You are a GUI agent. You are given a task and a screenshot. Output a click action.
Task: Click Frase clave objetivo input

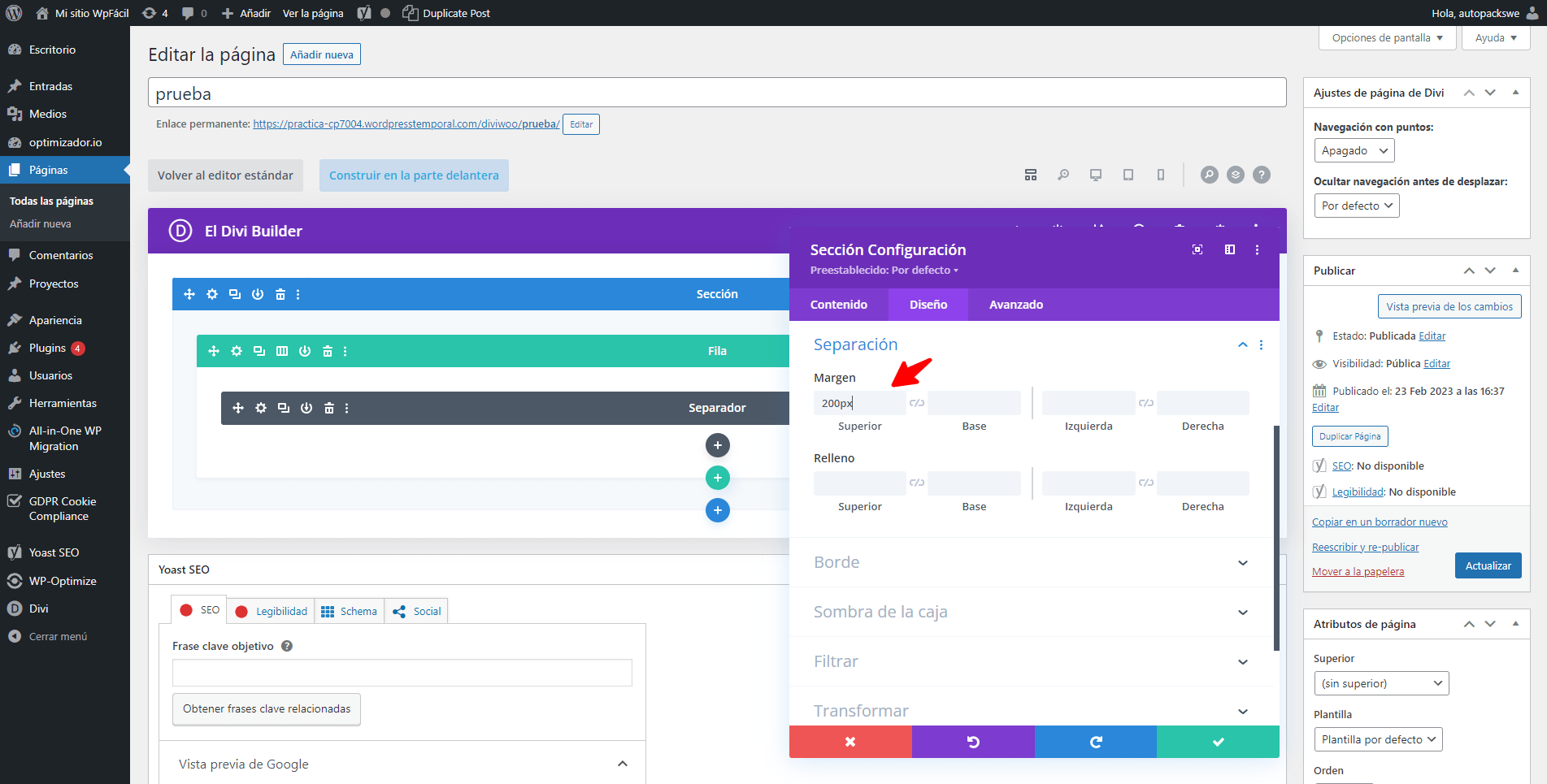(402, 673)
